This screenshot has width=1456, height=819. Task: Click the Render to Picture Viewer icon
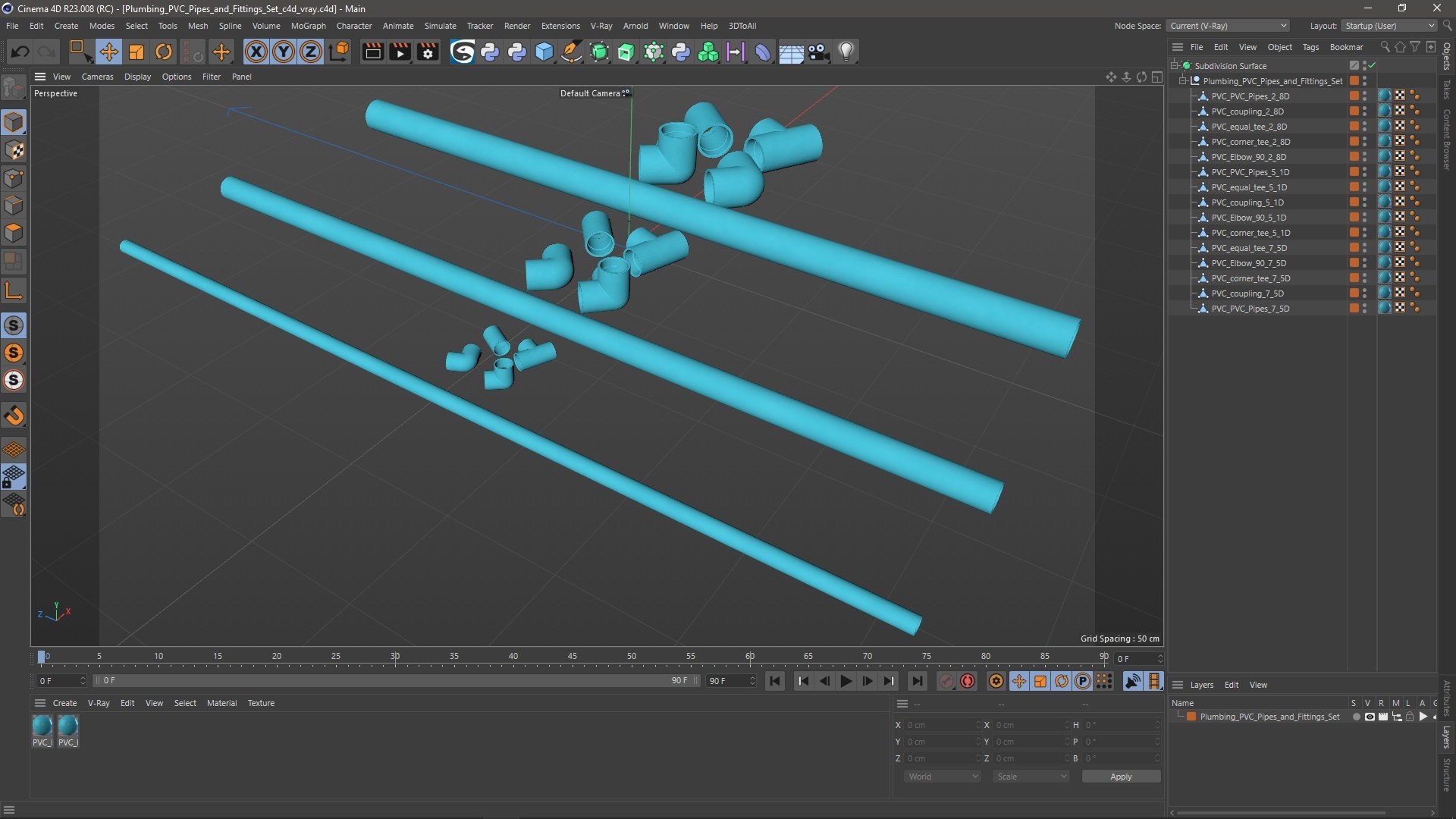(400, 52)
